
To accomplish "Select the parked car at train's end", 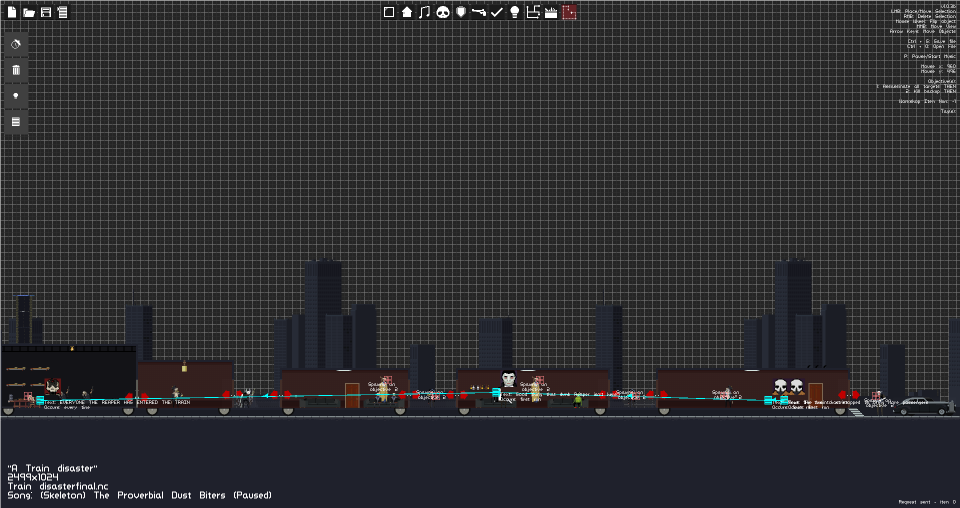I will (x=923, y=405).
